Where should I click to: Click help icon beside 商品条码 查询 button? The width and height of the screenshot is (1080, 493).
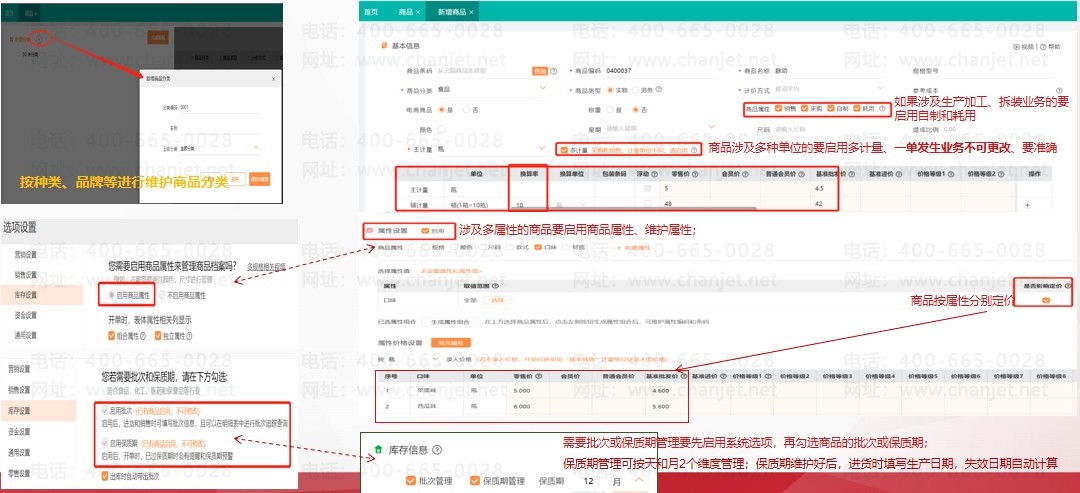click(x=553, y=71)
